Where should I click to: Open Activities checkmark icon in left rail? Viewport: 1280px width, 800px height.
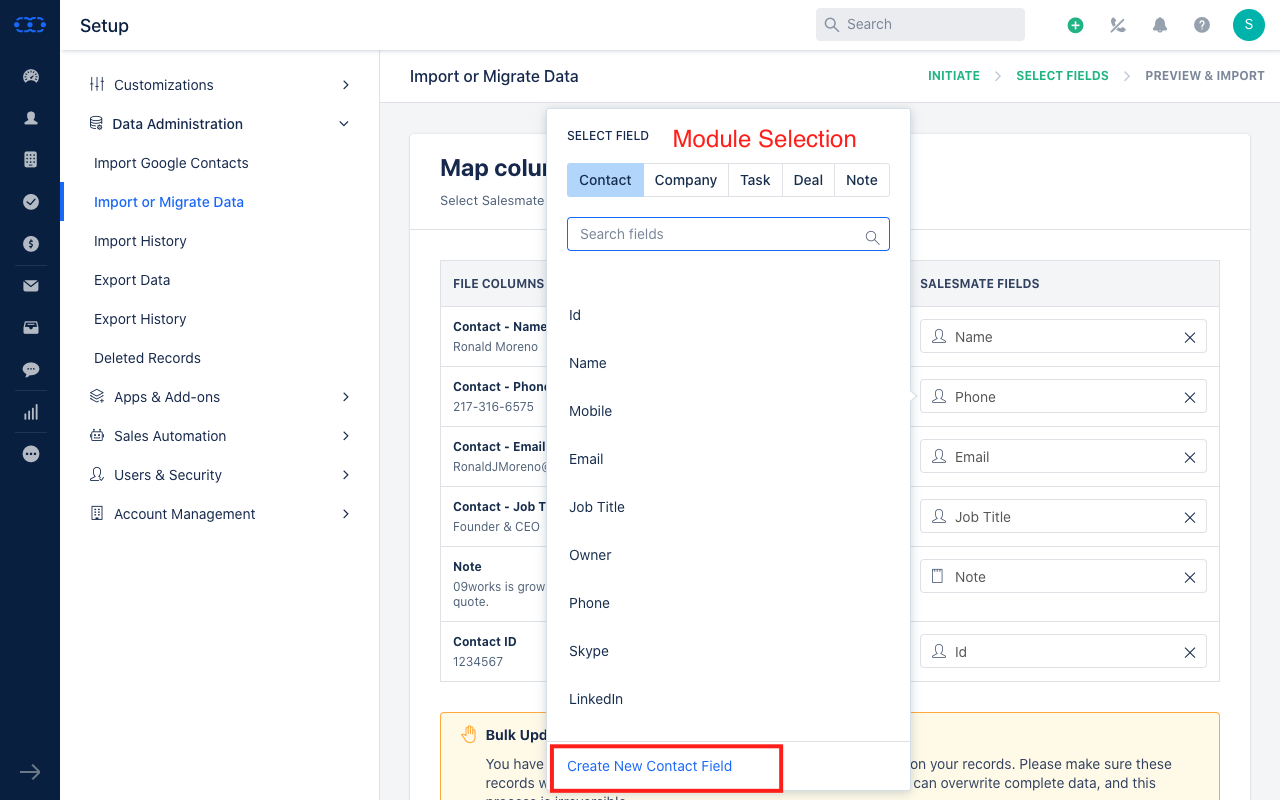tap(30, 202)
